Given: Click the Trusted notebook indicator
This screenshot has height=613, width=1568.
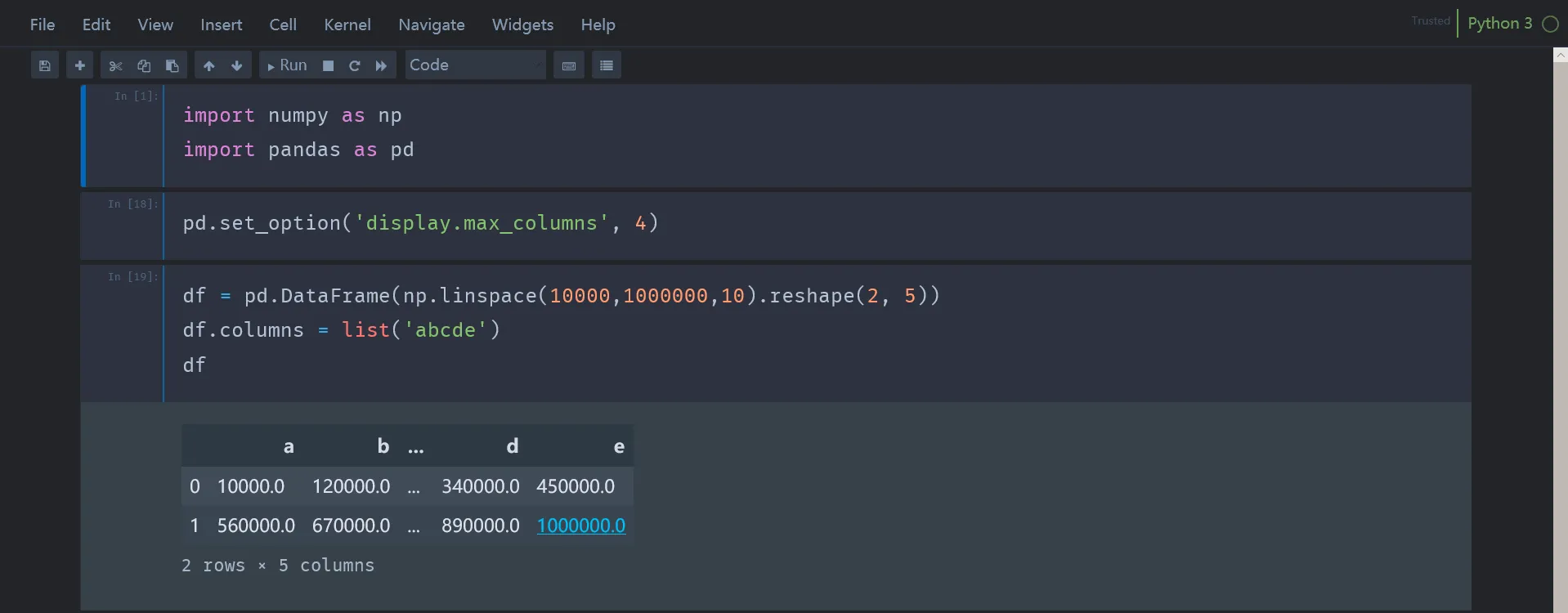Looking at the screenshot, I should tap(1430, 21).
